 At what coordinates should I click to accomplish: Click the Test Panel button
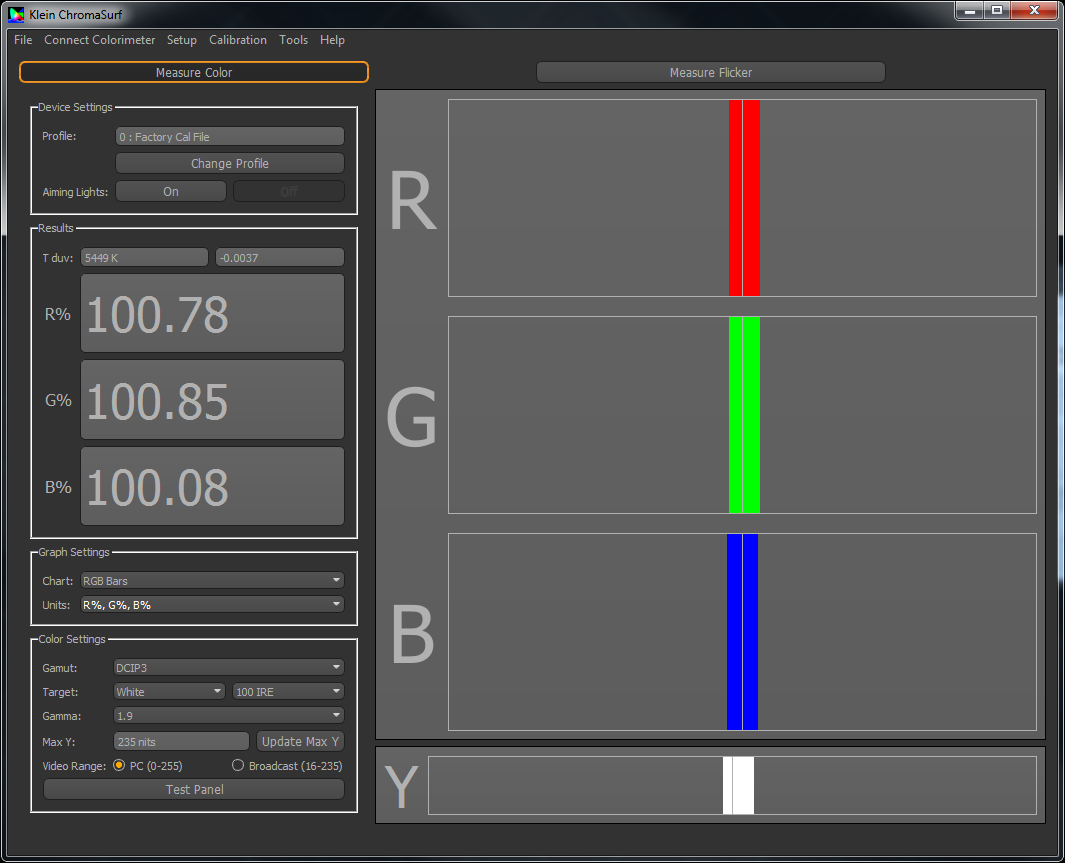point(194,790)
